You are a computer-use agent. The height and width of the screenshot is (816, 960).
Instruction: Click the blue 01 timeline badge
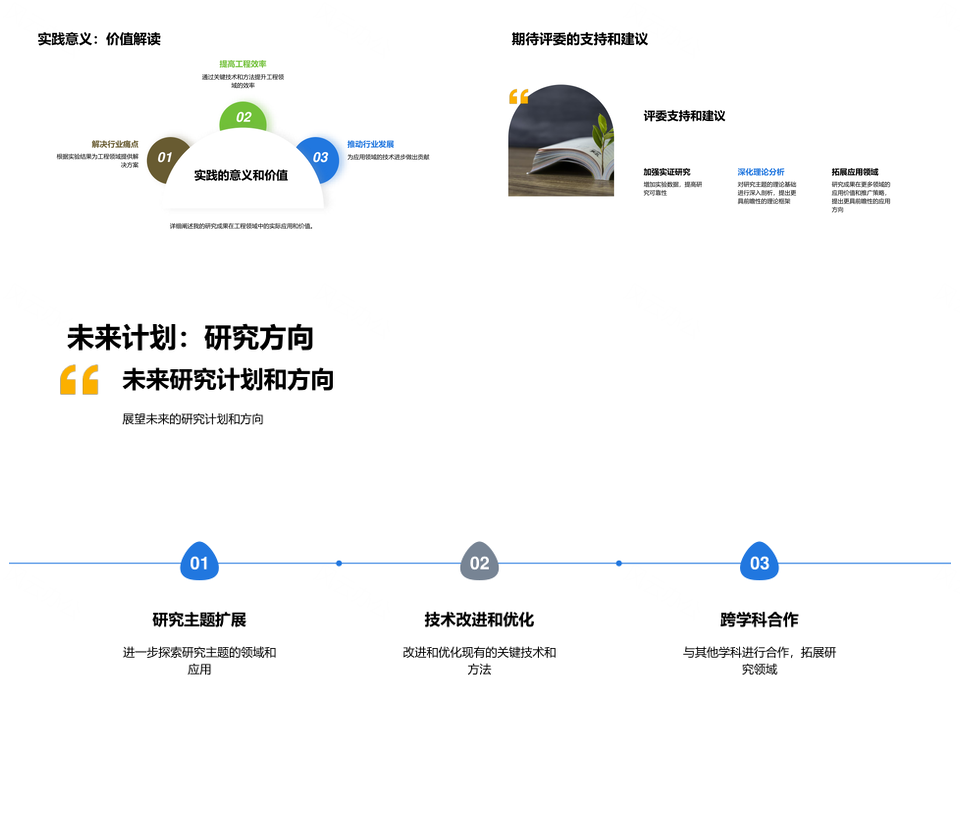click(199, 562)
